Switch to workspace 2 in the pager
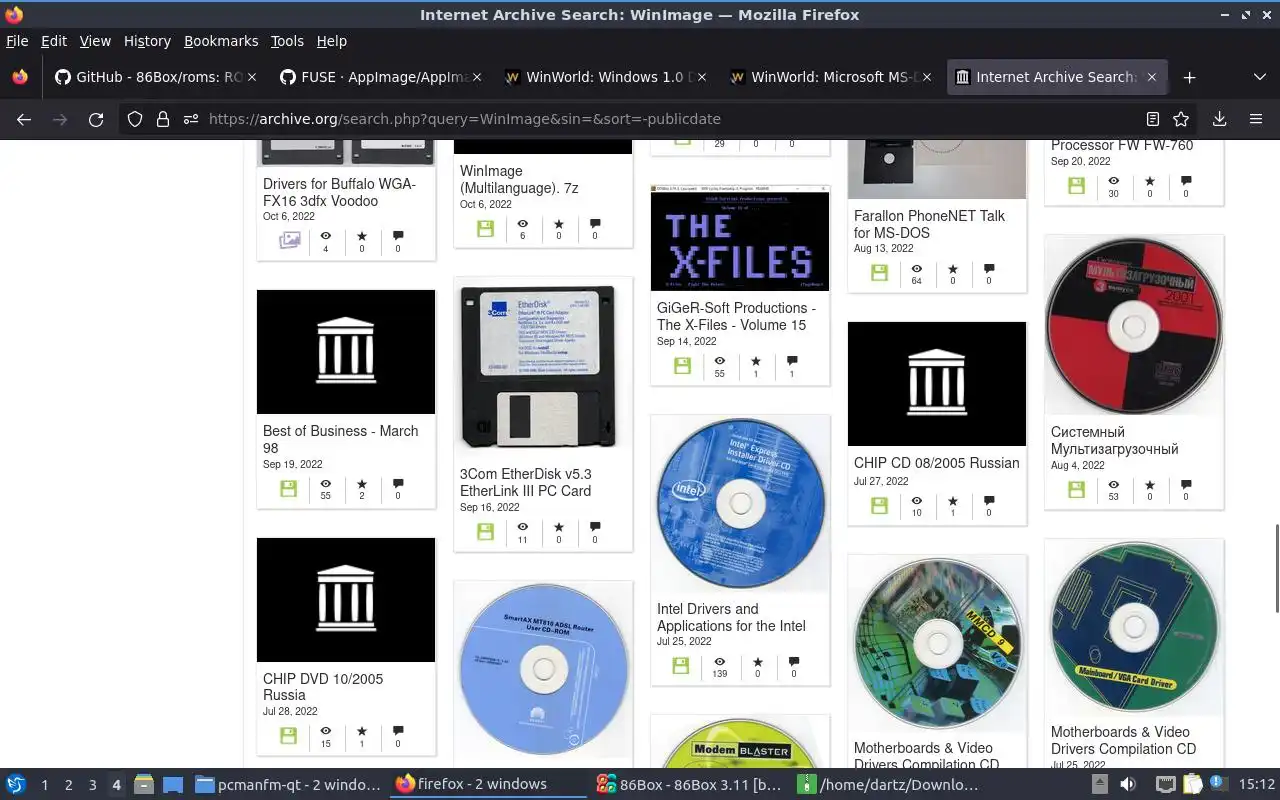Image resolution: width=1280 pixels, height=800 pixels. click(68, 785)
